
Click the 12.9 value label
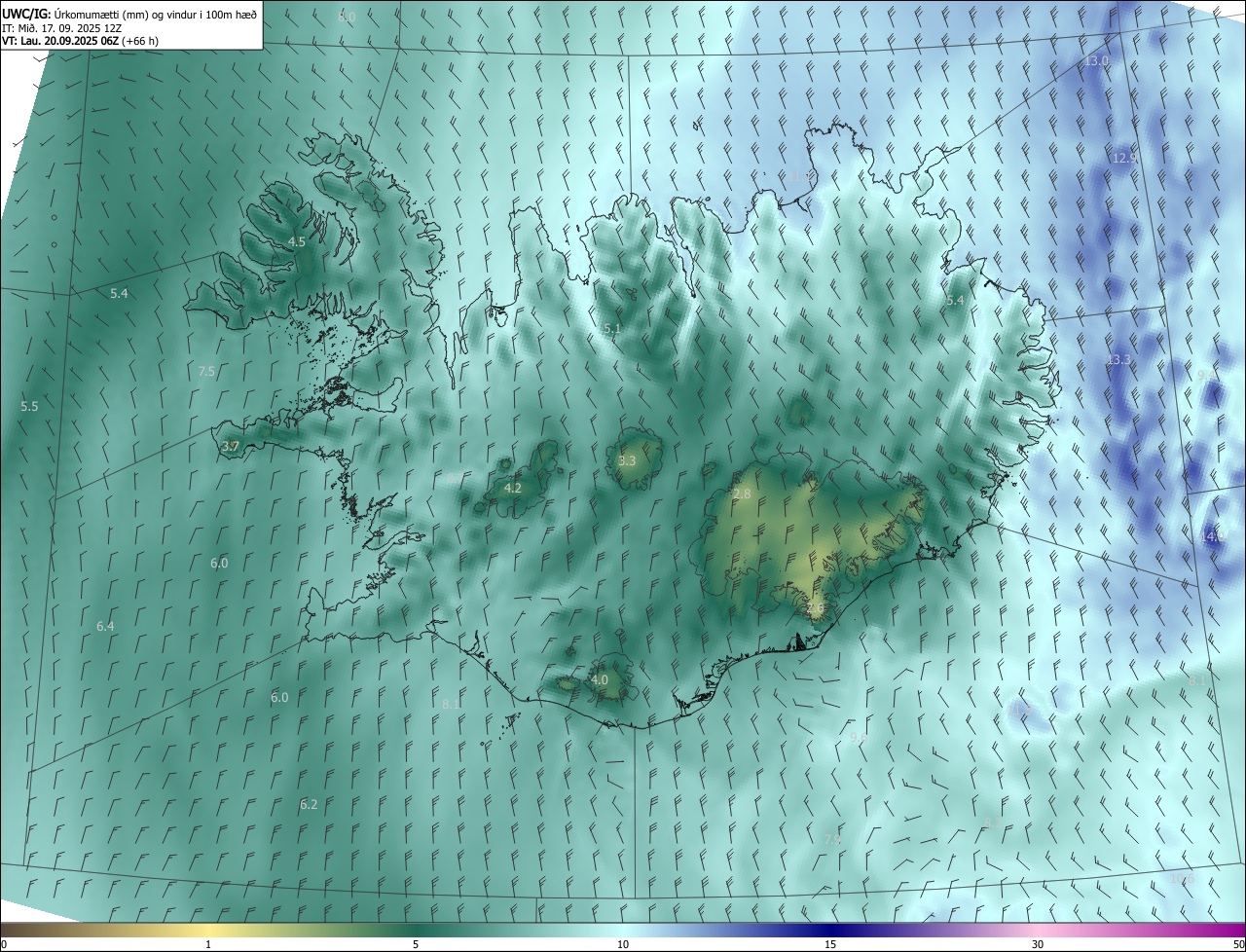1124,157
